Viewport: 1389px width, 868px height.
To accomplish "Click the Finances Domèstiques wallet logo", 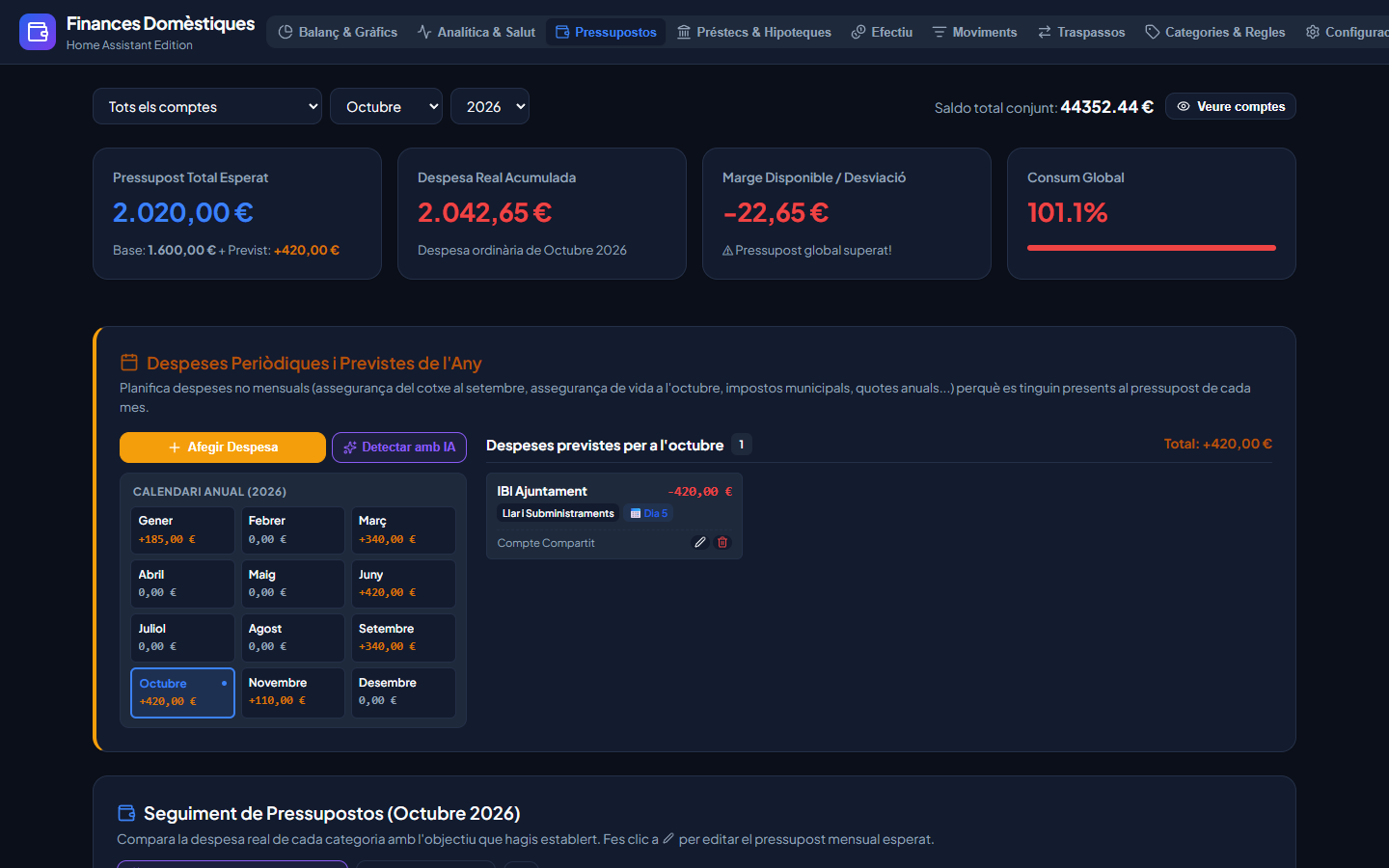I will click(38, 32).
